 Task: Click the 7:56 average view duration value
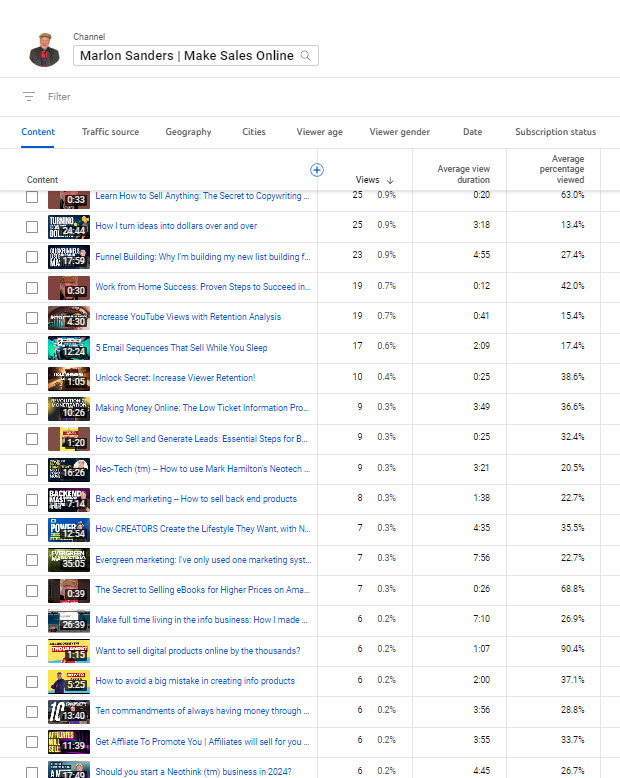pyautogui.click(x=482, y=558)
